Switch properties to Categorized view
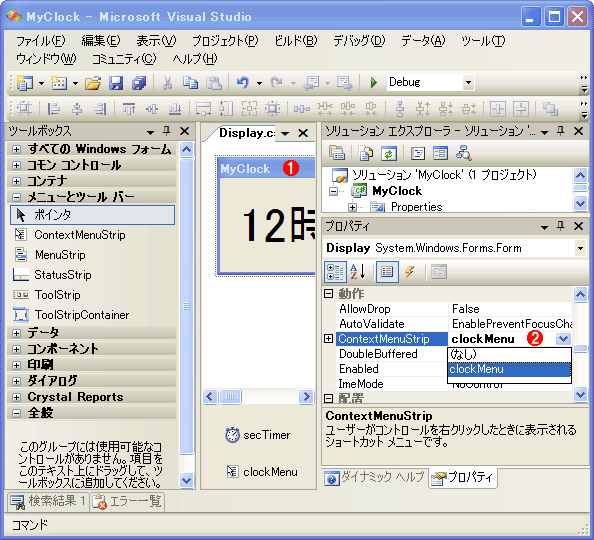This screenshot has width=594, height=540. click(x=335, y=272)
